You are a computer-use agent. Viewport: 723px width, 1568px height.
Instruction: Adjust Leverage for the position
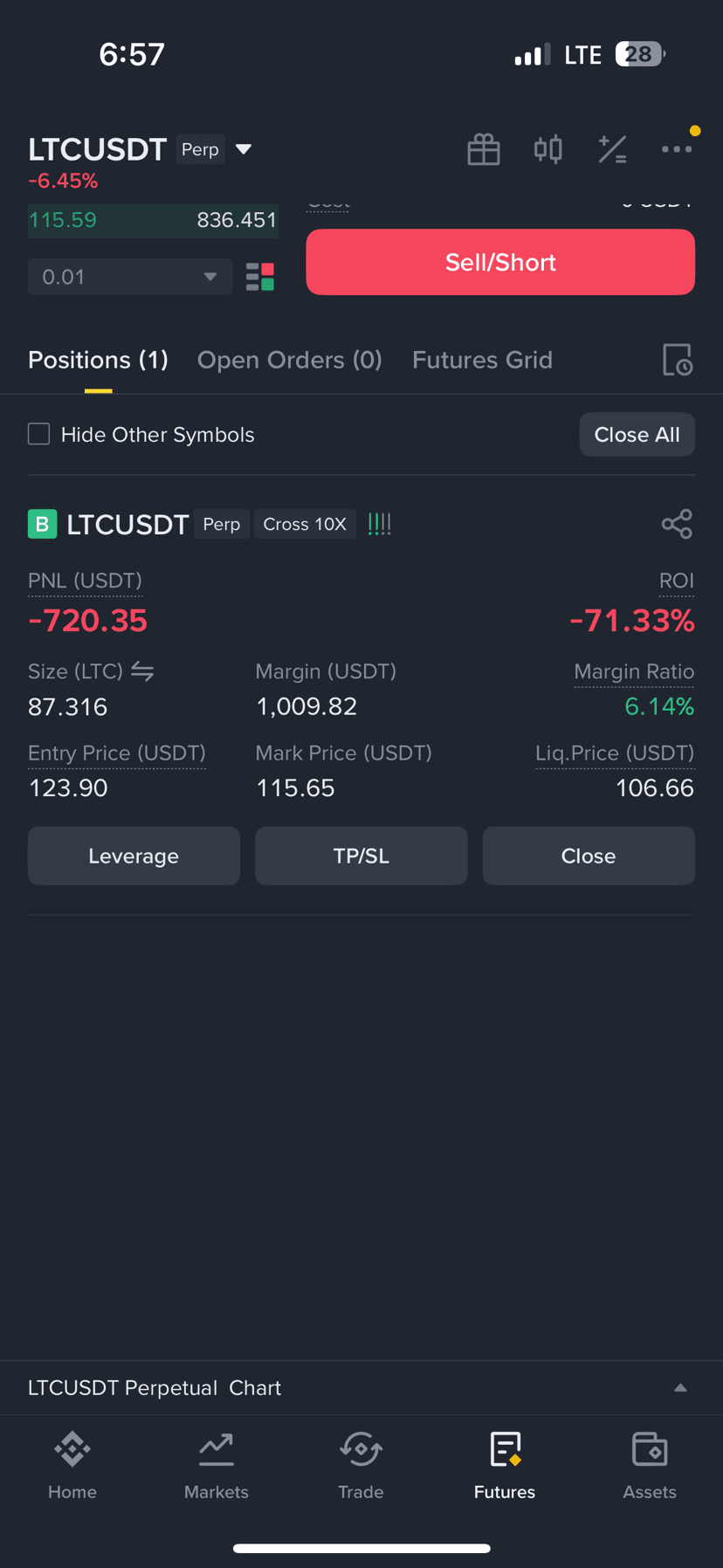tap(134, 856)
